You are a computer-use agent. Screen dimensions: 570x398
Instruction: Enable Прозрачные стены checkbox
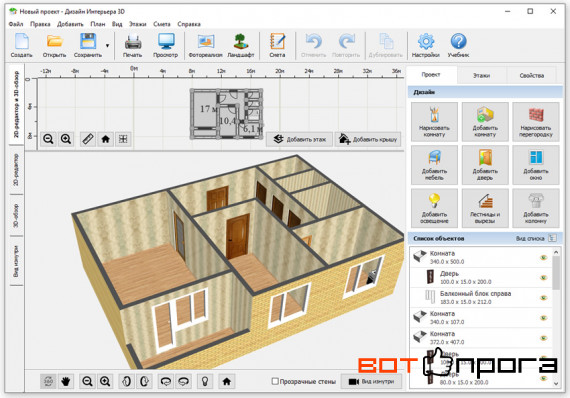(275, 381)
